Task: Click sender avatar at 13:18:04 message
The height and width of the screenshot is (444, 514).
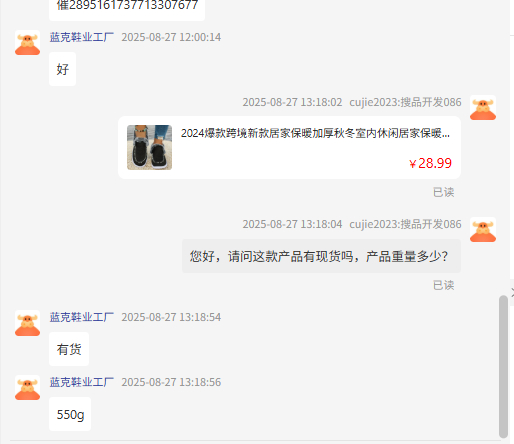Action: 483,230
